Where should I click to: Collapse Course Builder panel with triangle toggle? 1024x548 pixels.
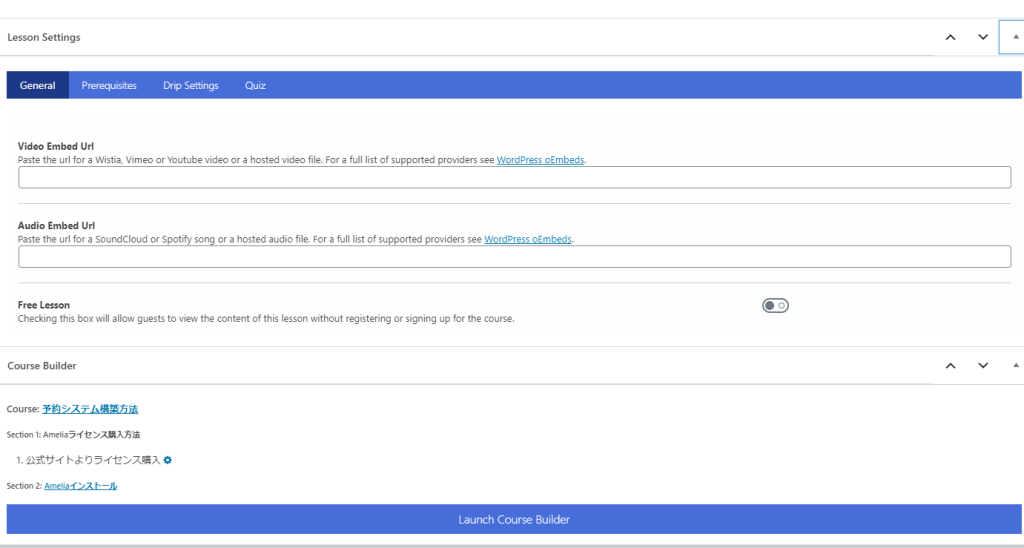[x=1016, y=366]
